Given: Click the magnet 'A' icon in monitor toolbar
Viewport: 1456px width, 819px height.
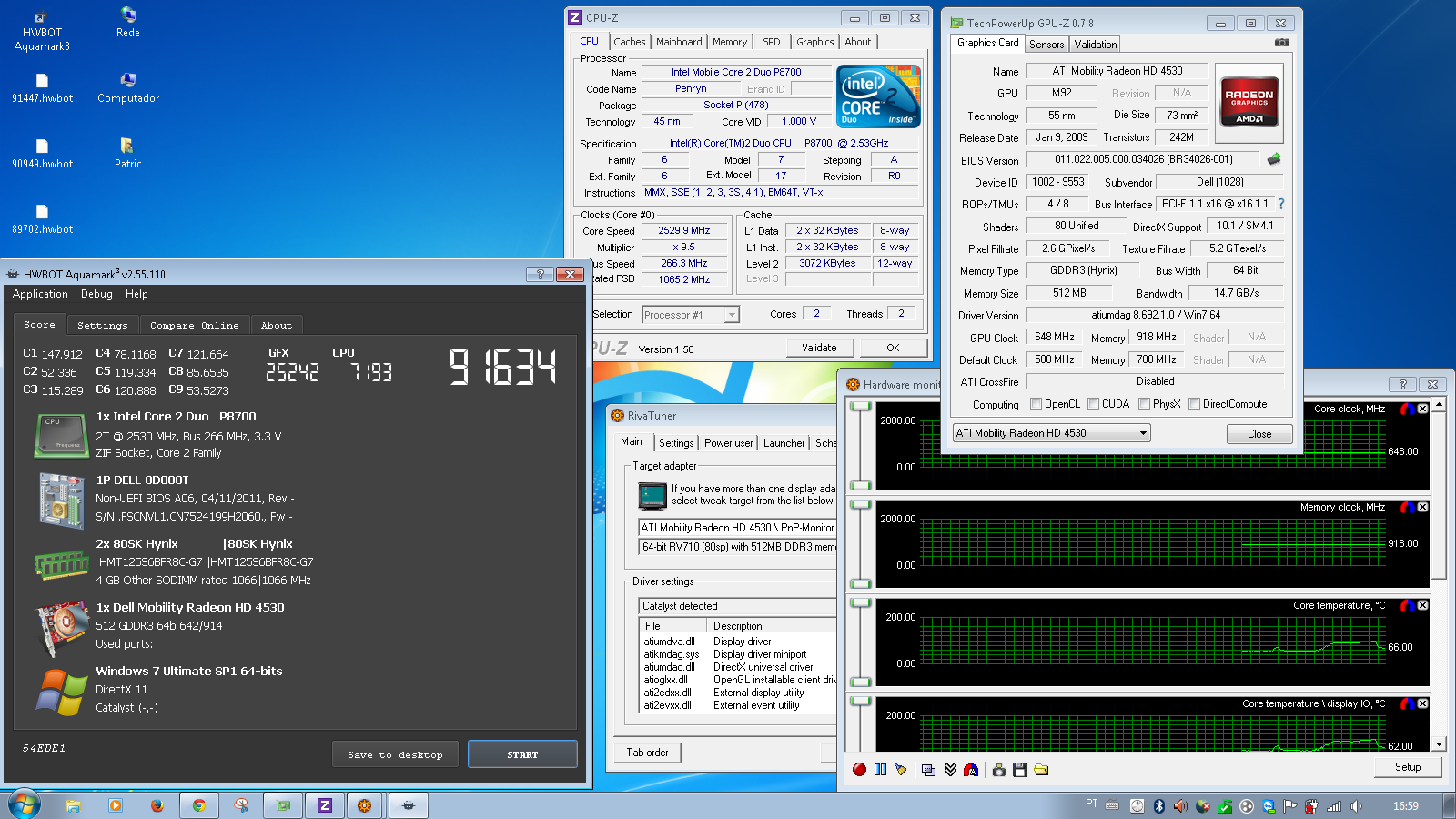Looking at the screenshot, I should click(971, 770).
